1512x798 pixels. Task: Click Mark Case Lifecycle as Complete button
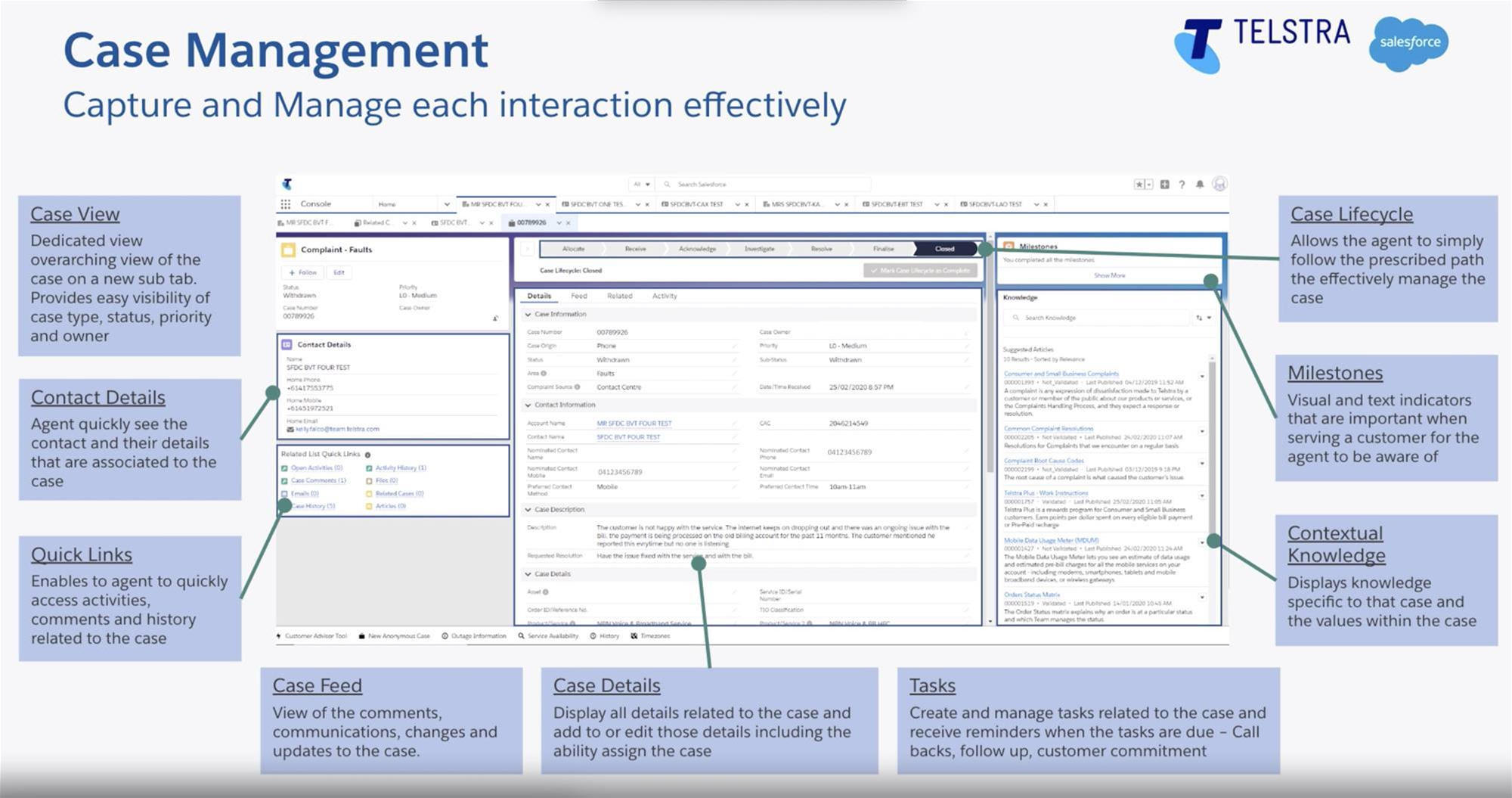[x=920, y=270]
